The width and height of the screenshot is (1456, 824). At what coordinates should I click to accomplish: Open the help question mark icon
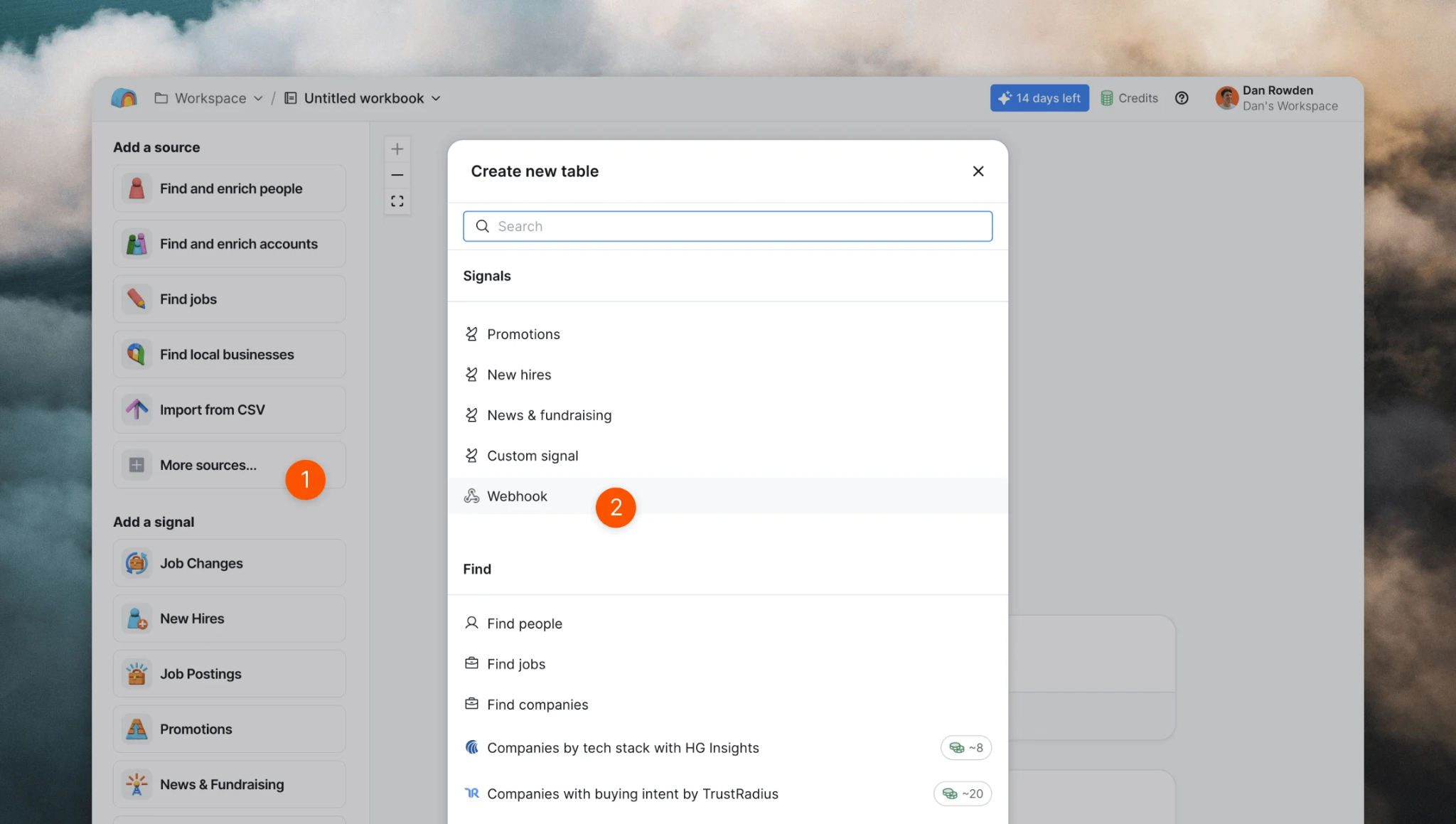(x=1182, y=98)
